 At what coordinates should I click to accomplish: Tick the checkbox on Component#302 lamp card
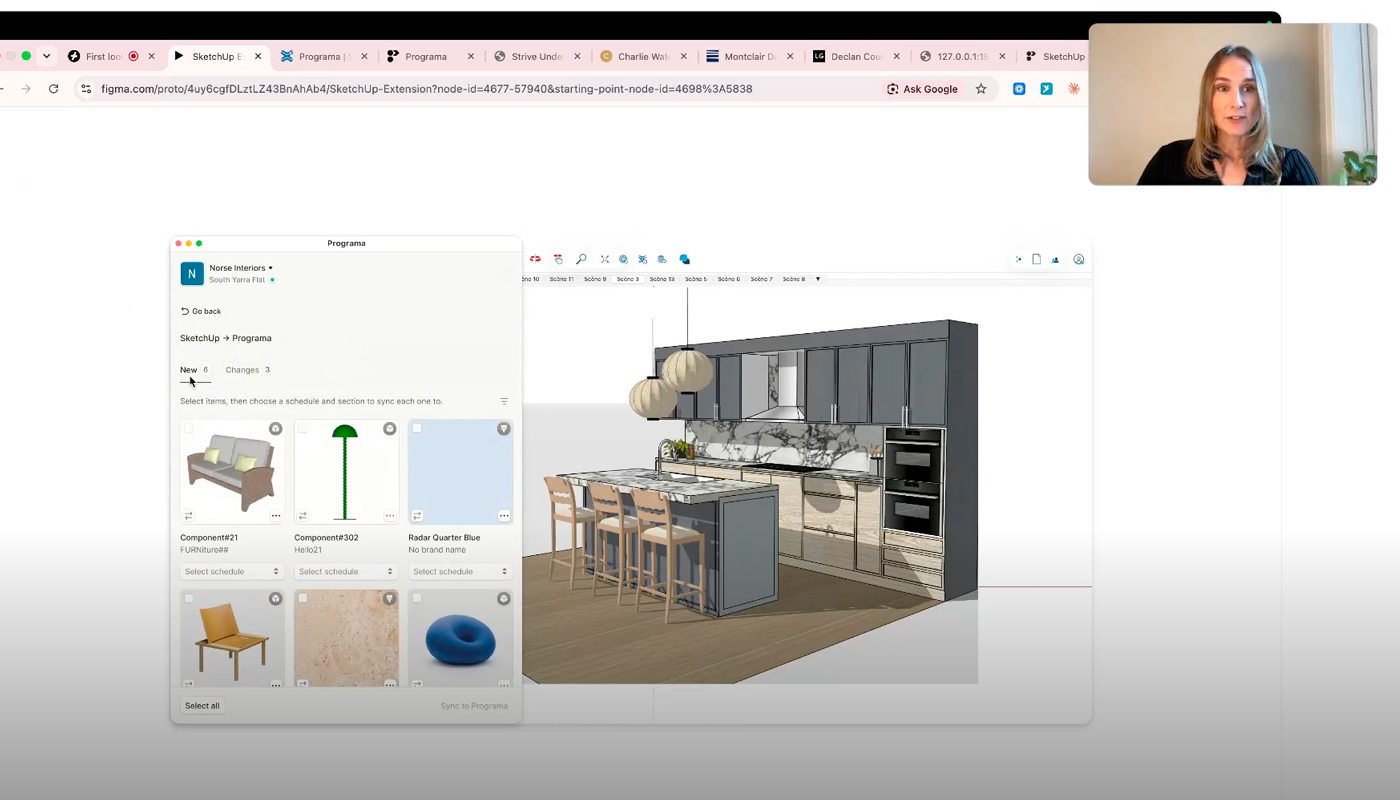click(303, 429)
